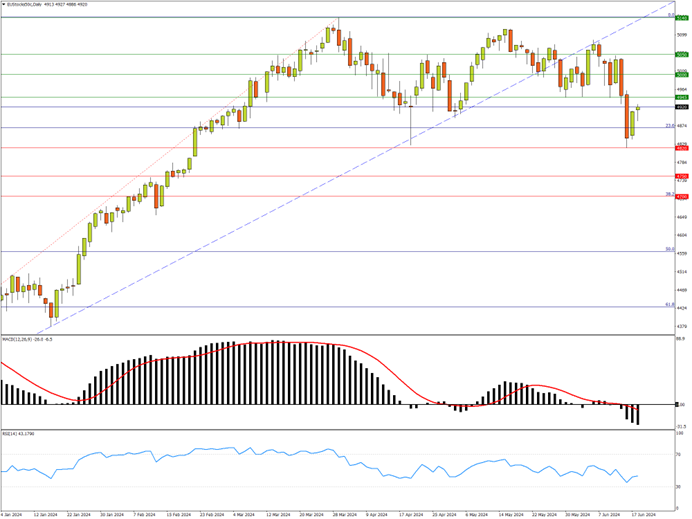Select the 50.0 Fibonacci level label
This screenshot has height=519, width=692.
[x=668, y=249]
